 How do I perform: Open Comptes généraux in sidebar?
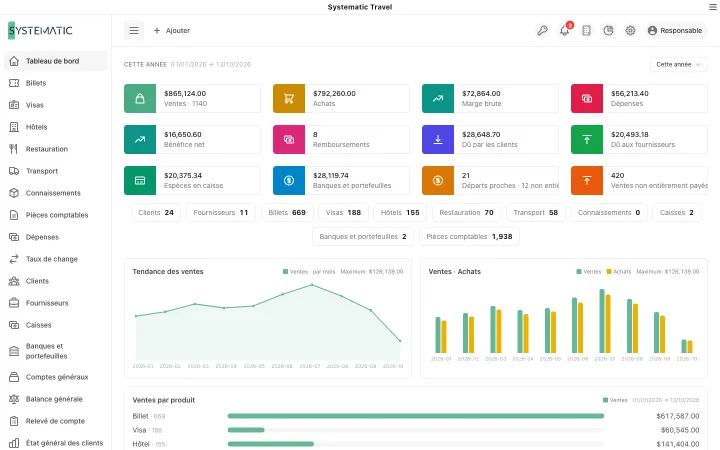(x=56, y=377)
